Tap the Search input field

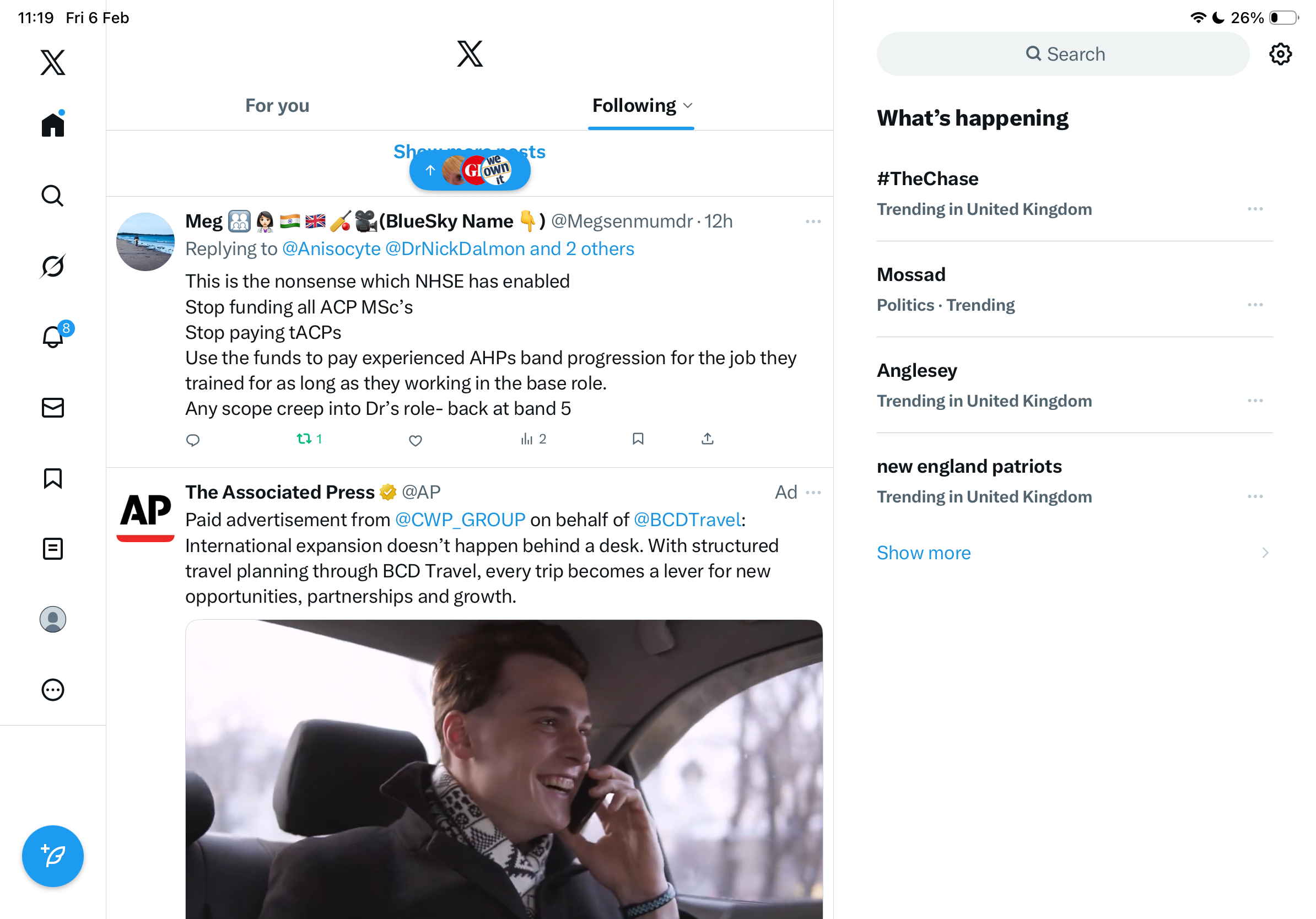(1062, 54)
